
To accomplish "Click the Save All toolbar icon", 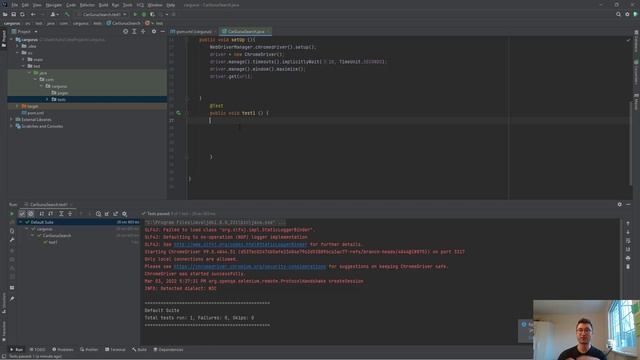I will point(13,14).
